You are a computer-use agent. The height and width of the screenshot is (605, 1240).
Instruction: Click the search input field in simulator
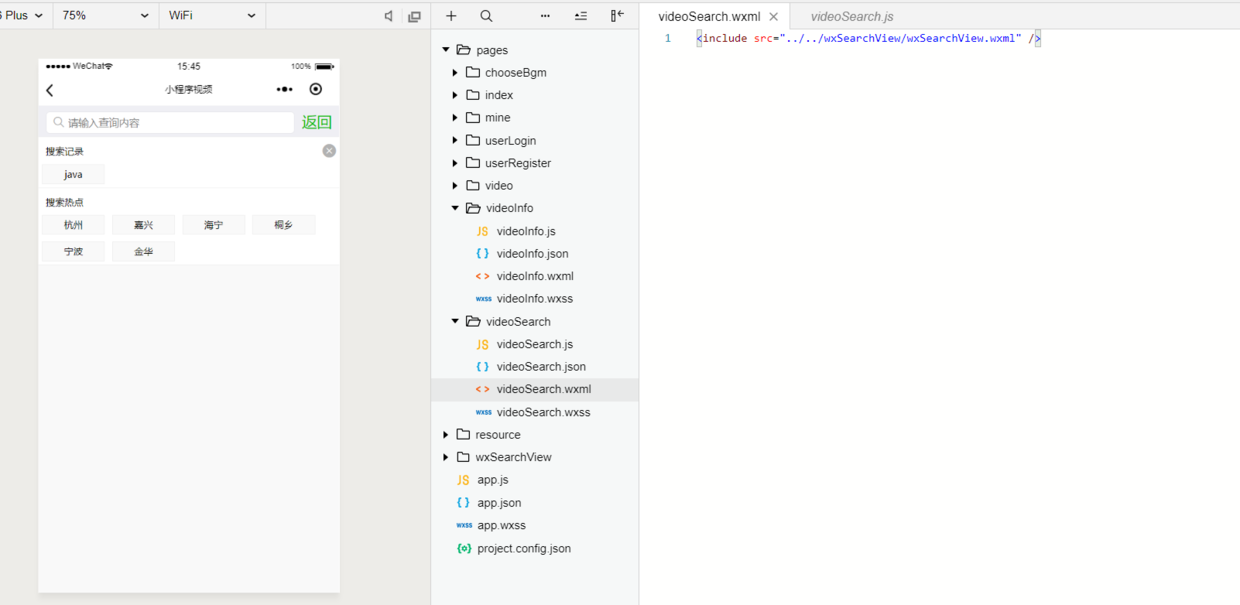point(170,122)
